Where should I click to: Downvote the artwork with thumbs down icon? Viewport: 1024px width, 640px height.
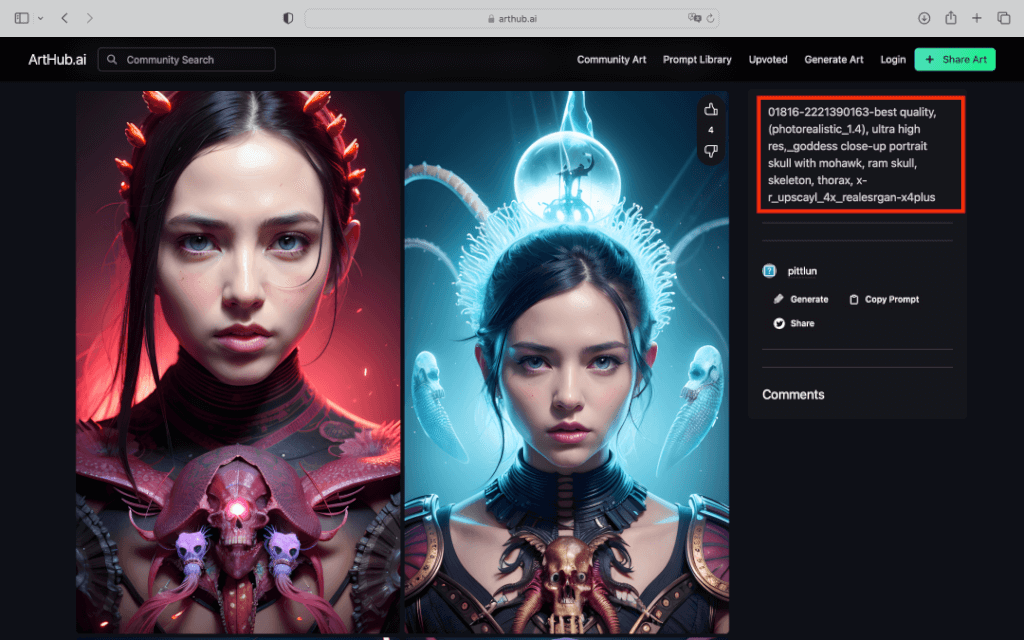pyautogui.click(x=711, y=152)
